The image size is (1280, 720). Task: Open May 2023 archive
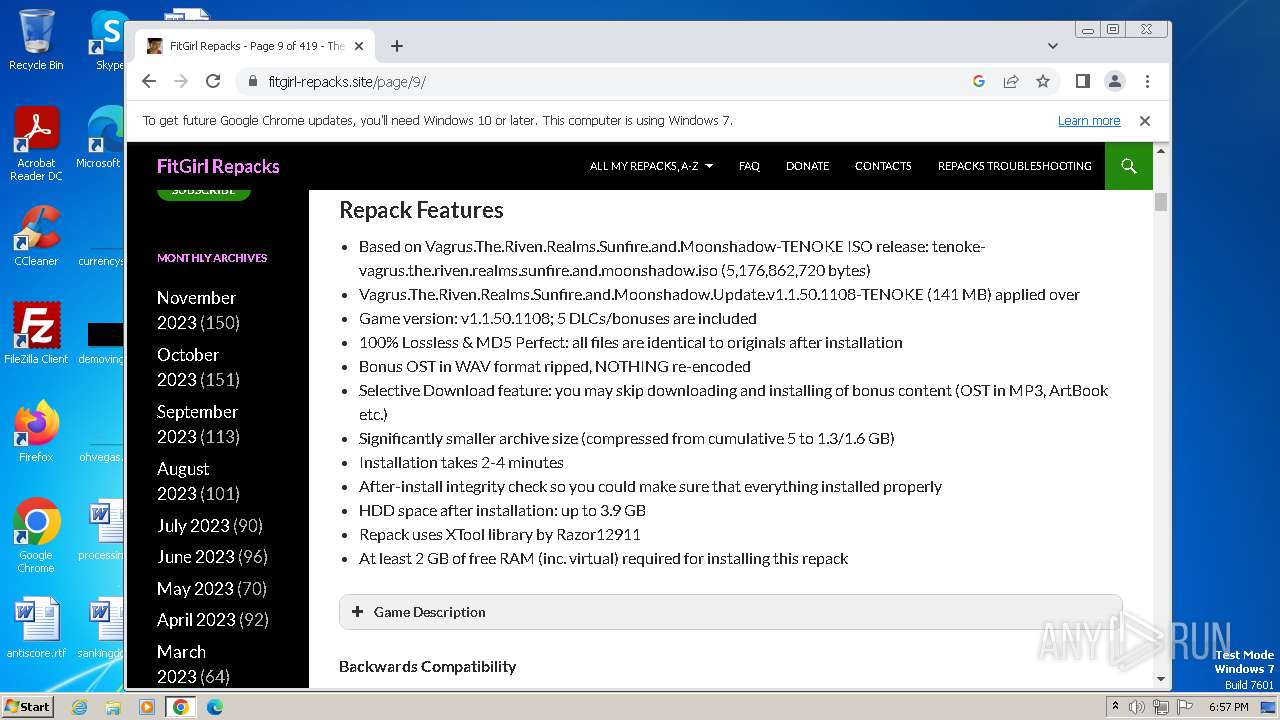click(x=195, y=589)
